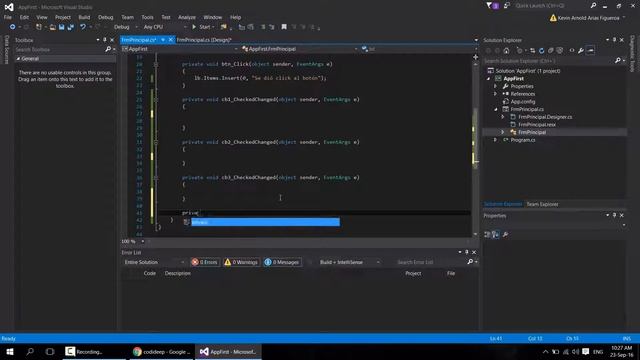Open the Build + IntelliSense dropdown

[x=349, y=262]
